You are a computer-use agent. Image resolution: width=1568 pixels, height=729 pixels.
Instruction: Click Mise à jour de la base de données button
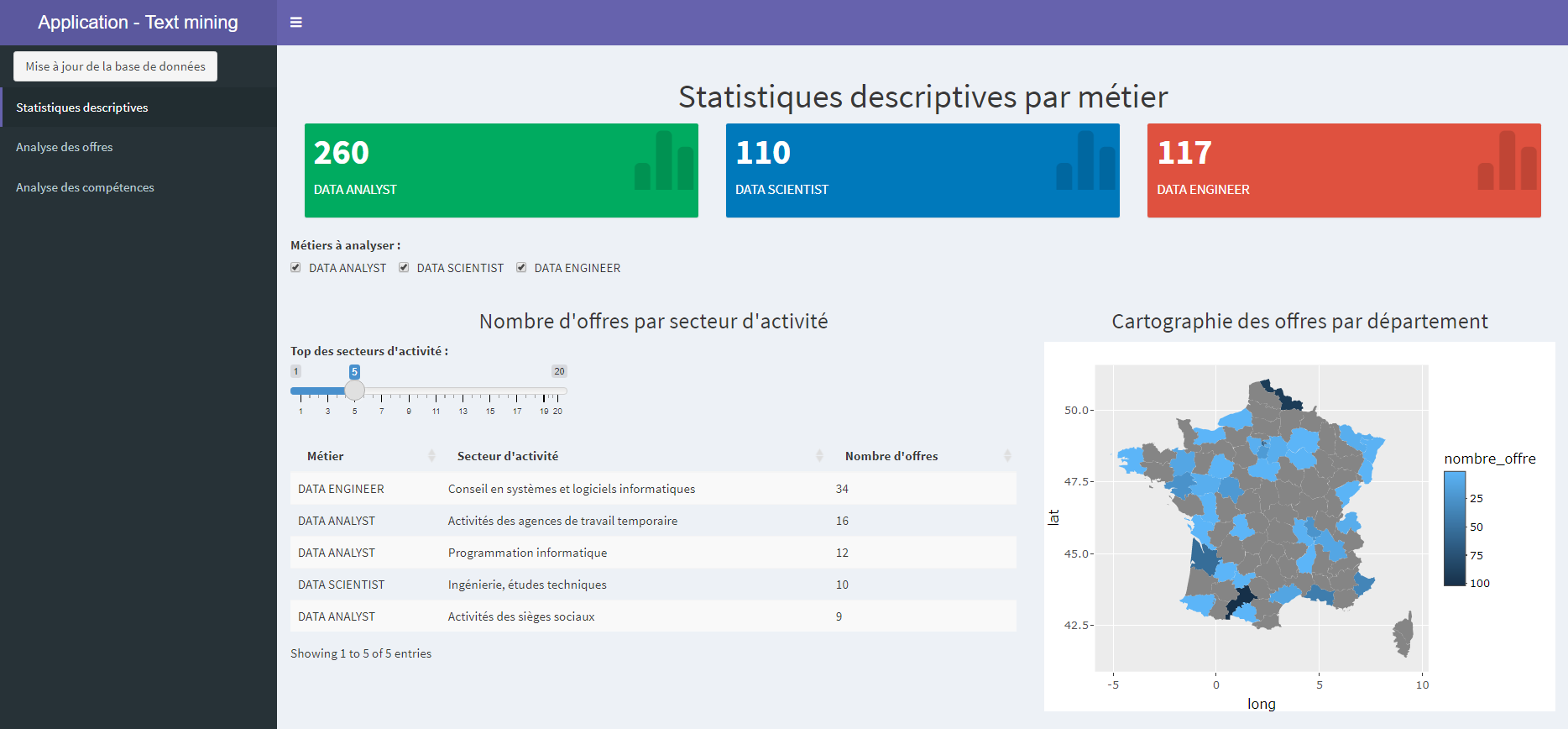[115, 66]
